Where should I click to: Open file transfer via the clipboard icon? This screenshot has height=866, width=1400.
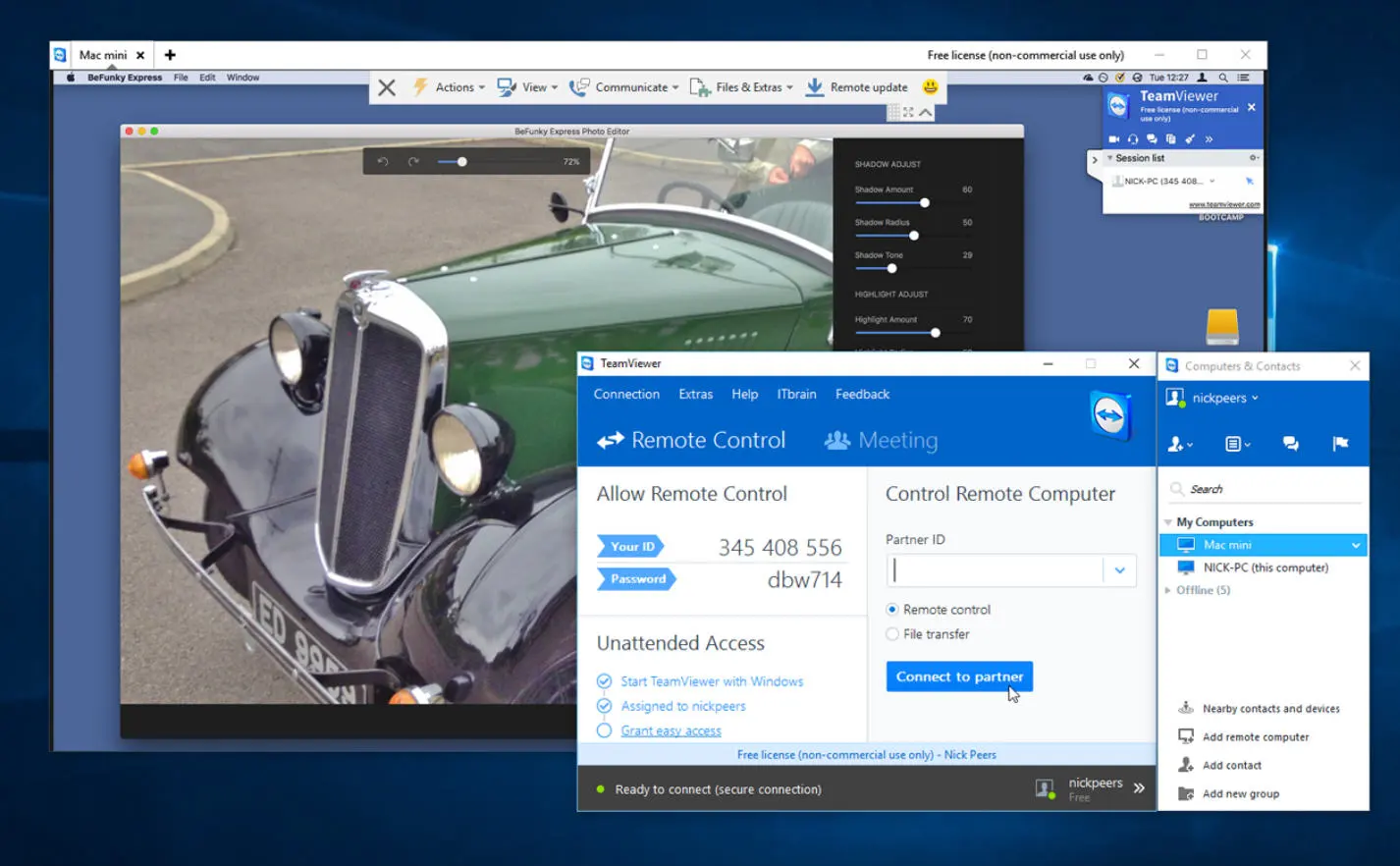(1170, 138)
